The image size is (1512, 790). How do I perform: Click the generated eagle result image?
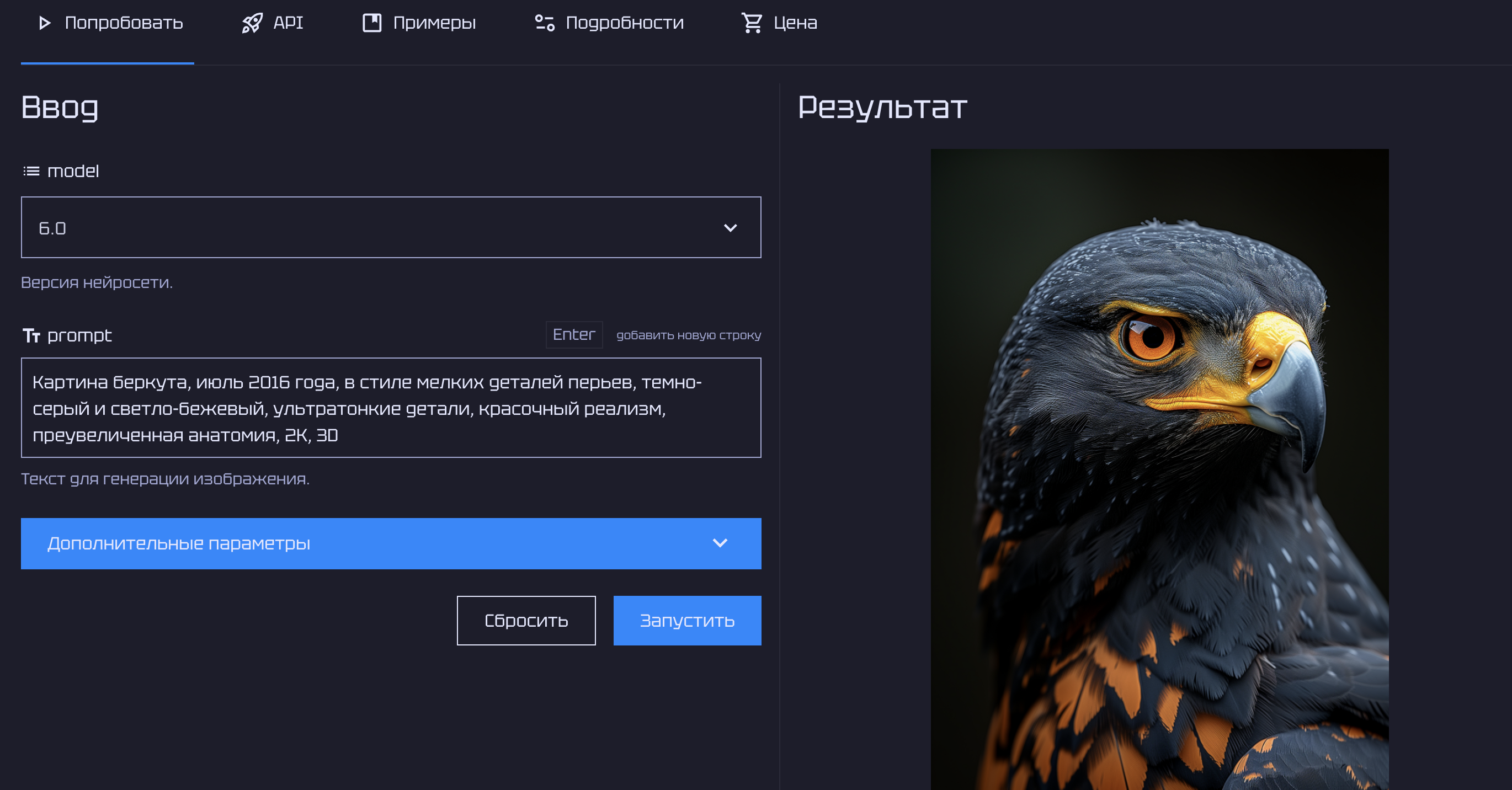(1159, 469)
